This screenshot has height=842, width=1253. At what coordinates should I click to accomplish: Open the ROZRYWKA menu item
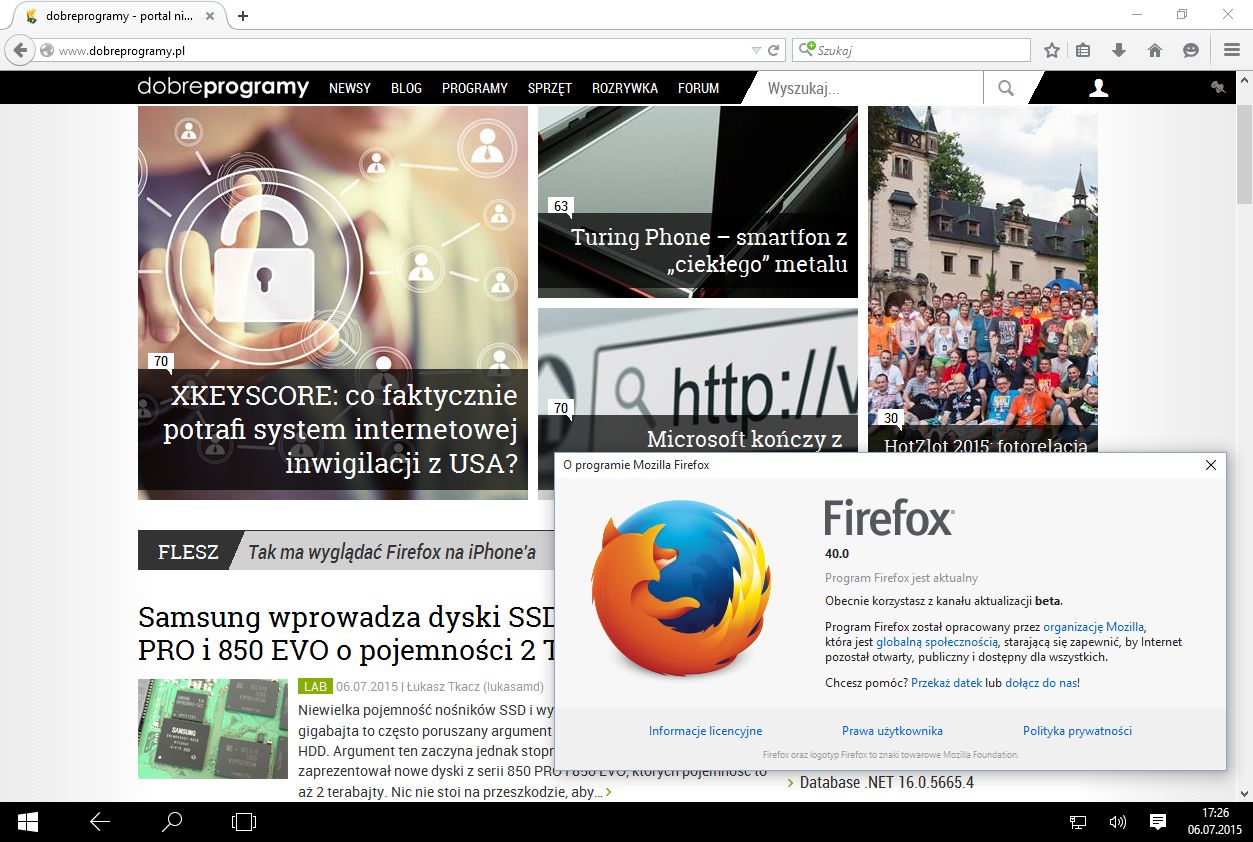coord(625,88)
